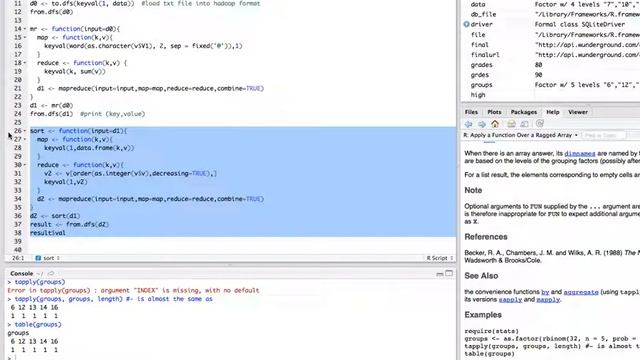Select the Help tab
The width and height of the screenshot is (640, 360).
[x=553, y=112]
